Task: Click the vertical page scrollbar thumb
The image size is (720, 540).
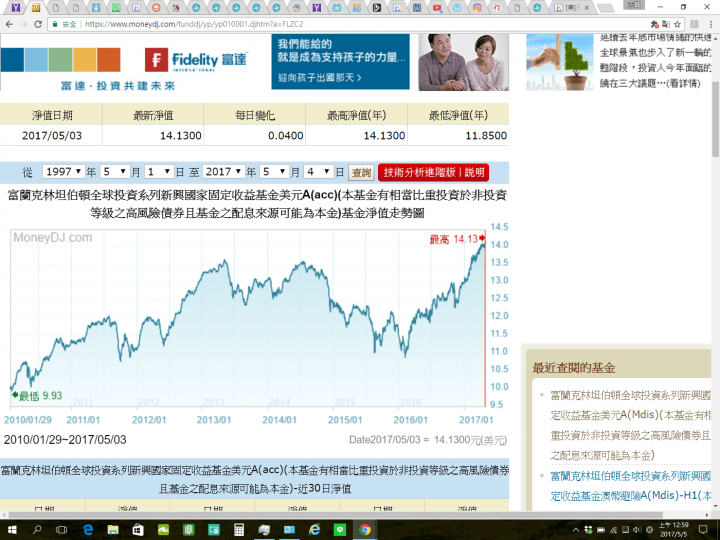Action: 715,119
